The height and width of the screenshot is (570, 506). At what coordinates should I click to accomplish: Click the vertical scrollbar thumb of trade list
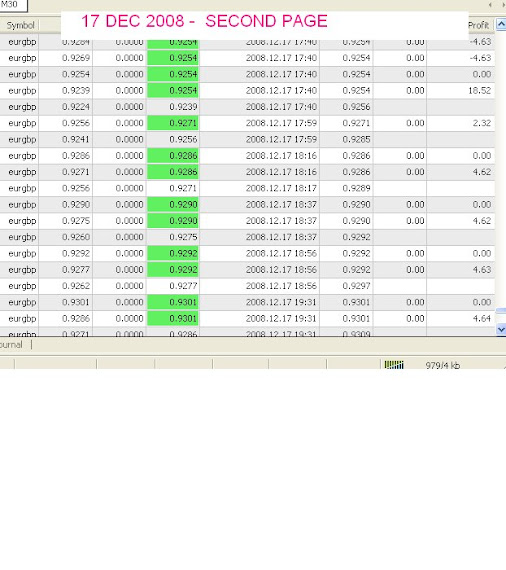501,310
